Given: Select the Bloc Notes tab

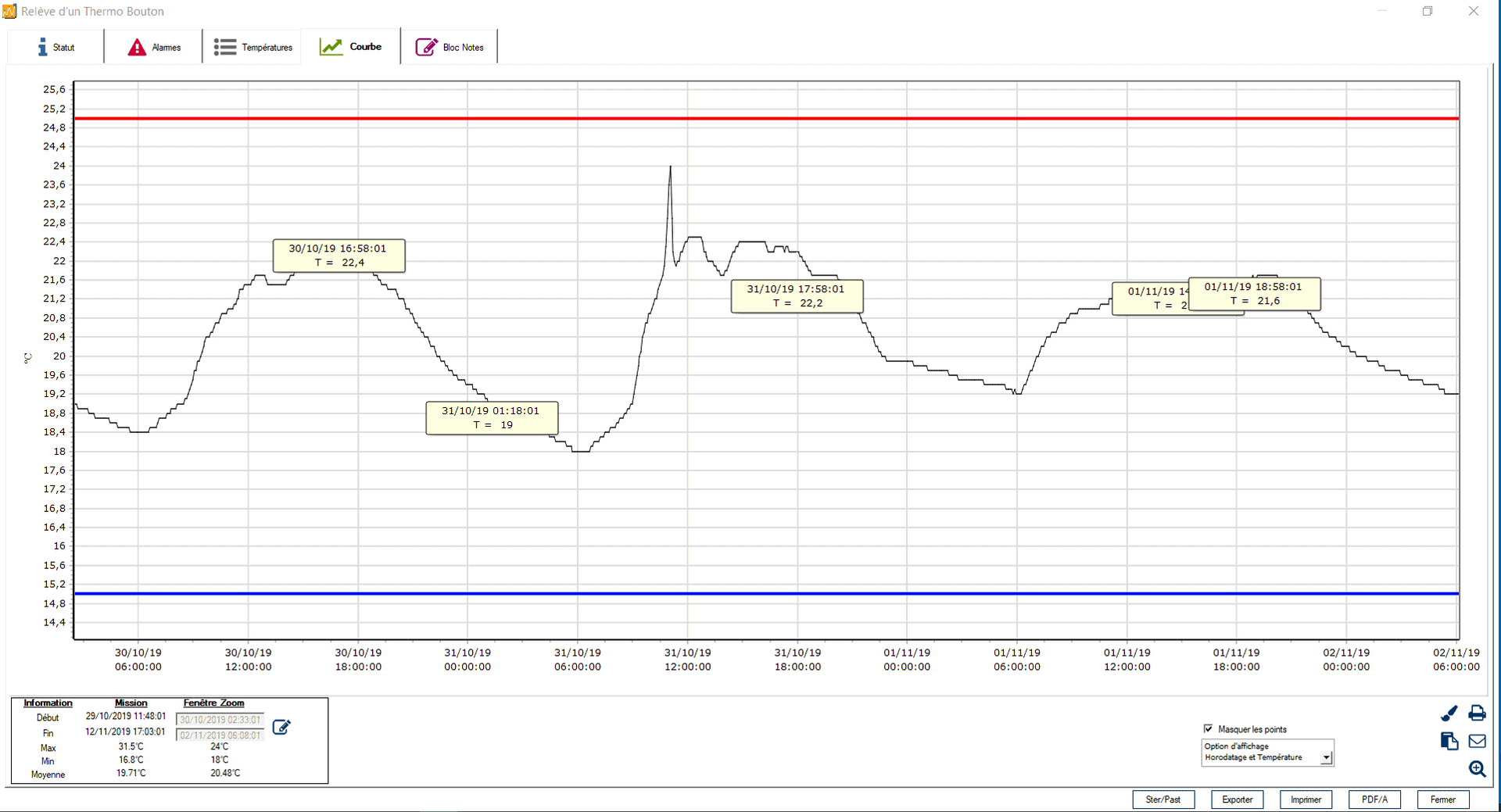Looking at the screenshot, I should pyautogui.click(x=450, y=48).
